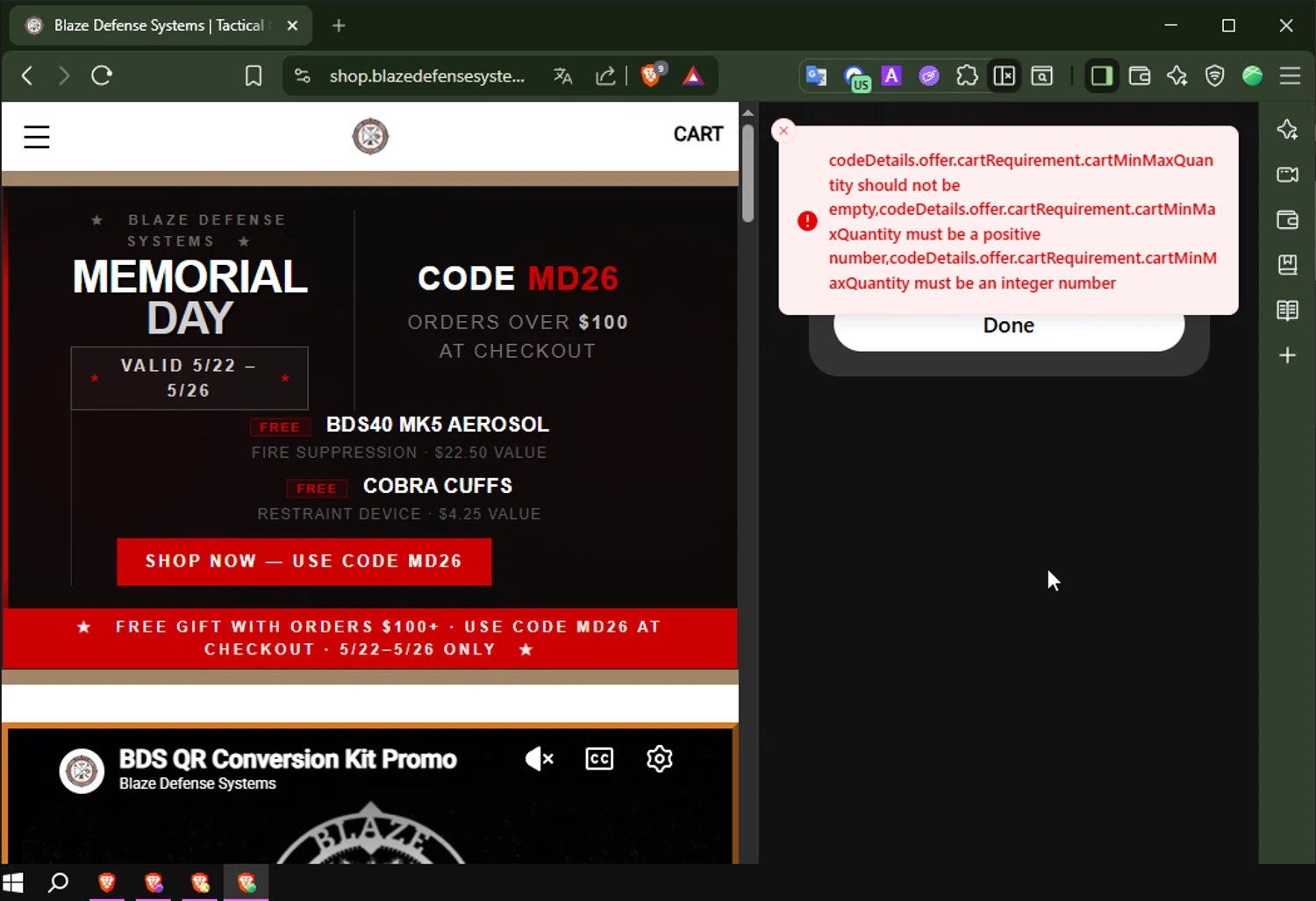Viewport: 1316px width, 901px height.
Task: Add a new item to sidebar
Action: tap(1287, 355)
